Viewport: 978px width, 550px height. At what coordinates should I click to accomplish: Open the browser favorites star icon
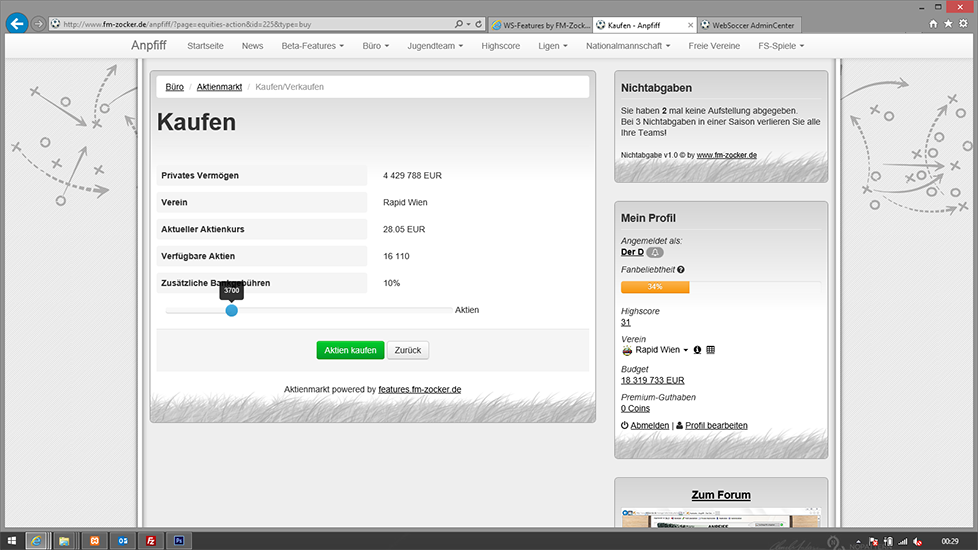tap(948, 23)
